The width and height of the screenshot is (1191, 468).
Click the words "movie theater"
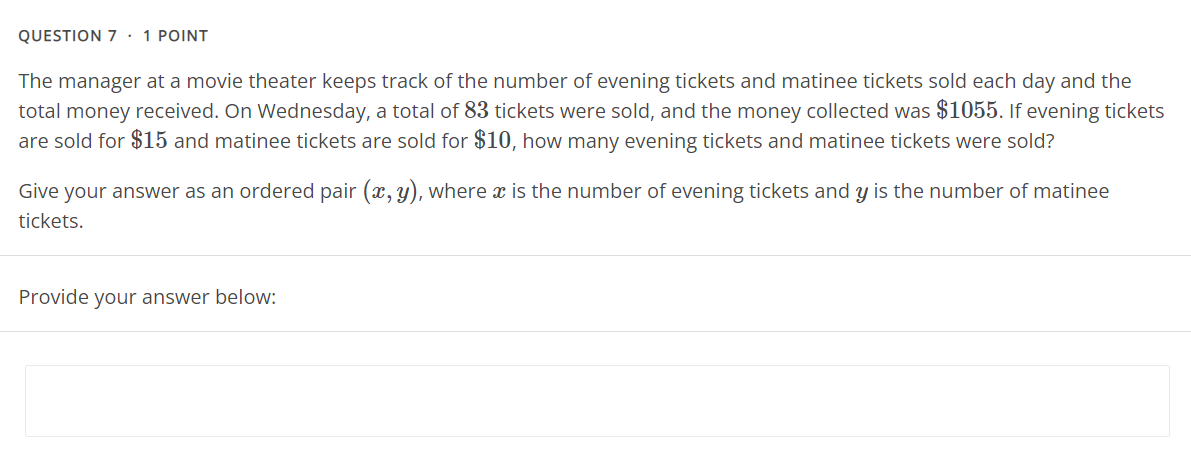tap(260, 81)
